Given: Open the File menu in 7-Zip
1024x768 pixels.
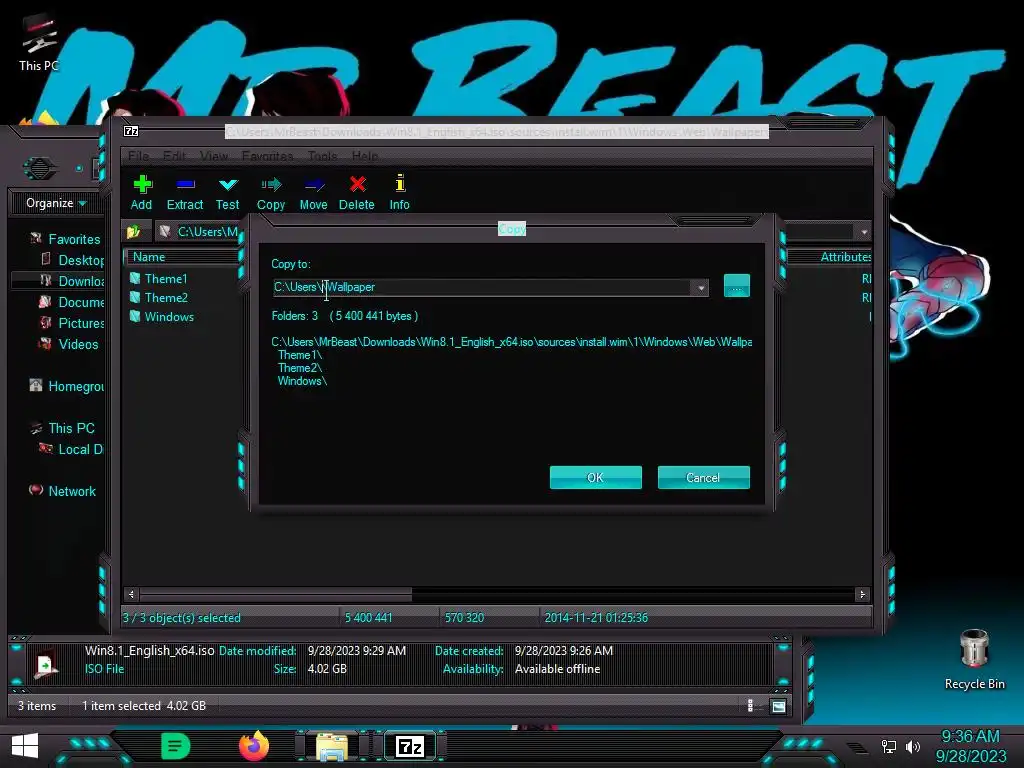Looking at the screenshot, I should point(138,156).
